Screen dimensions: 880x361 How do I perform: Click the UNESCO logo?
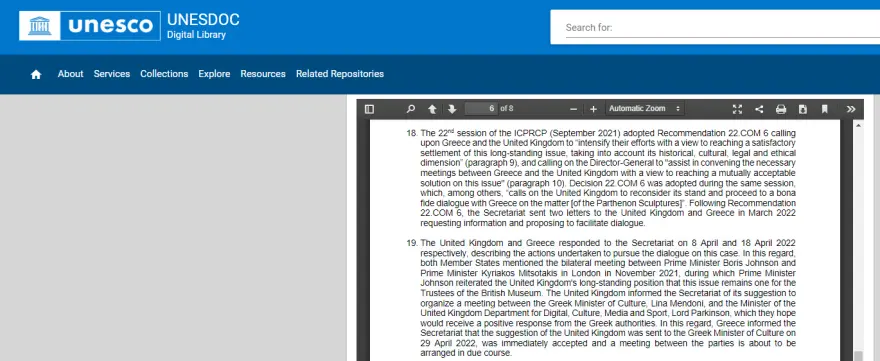point(90,26)
